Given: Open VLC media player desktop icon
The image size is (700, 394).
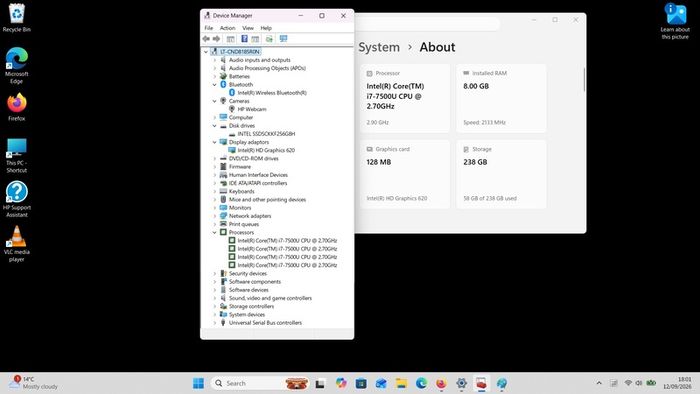Looking at the screenshot, I should tap(17, 244).
